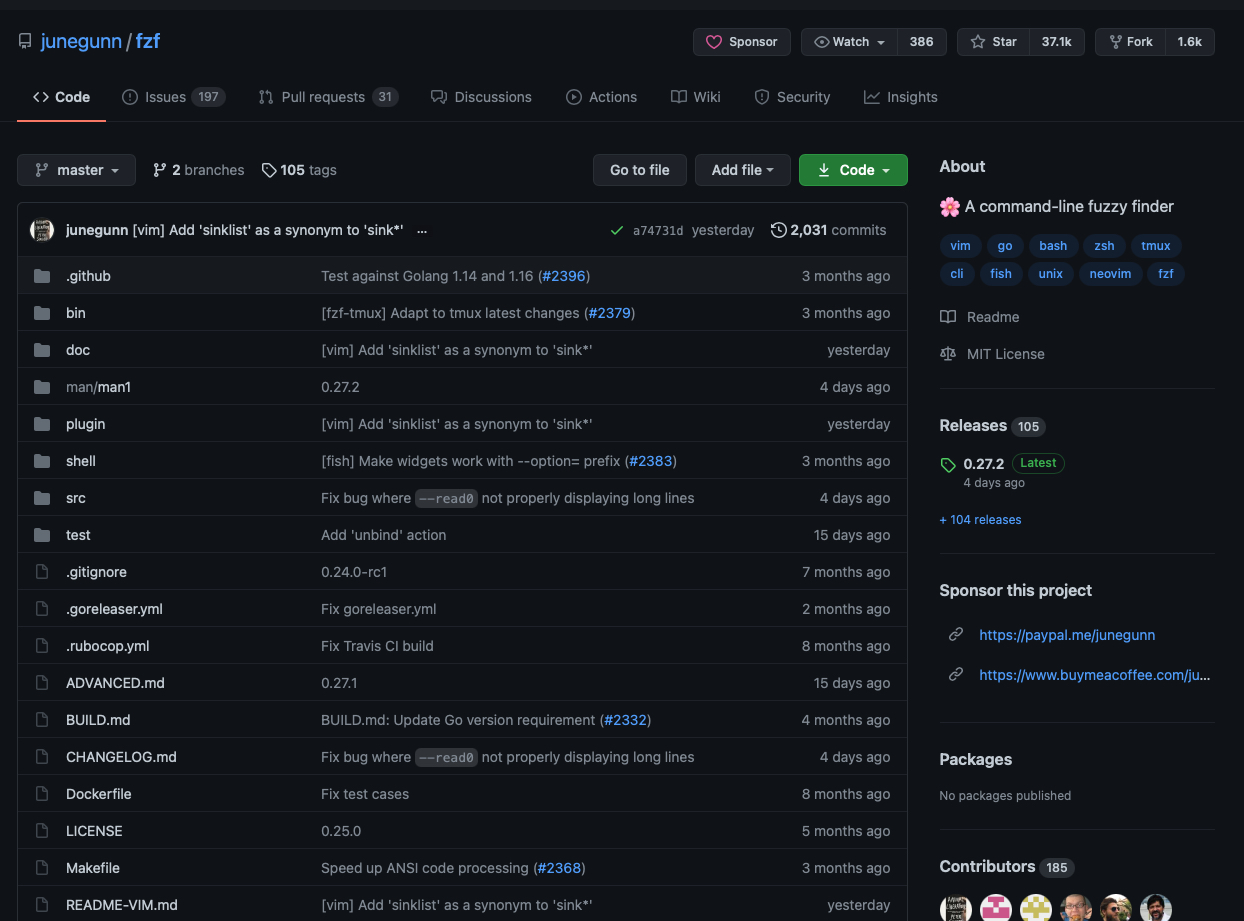Open the LICENSE file
Image resolution: width=1244 pixels, height=921 pixels.
tap(94, 831)
